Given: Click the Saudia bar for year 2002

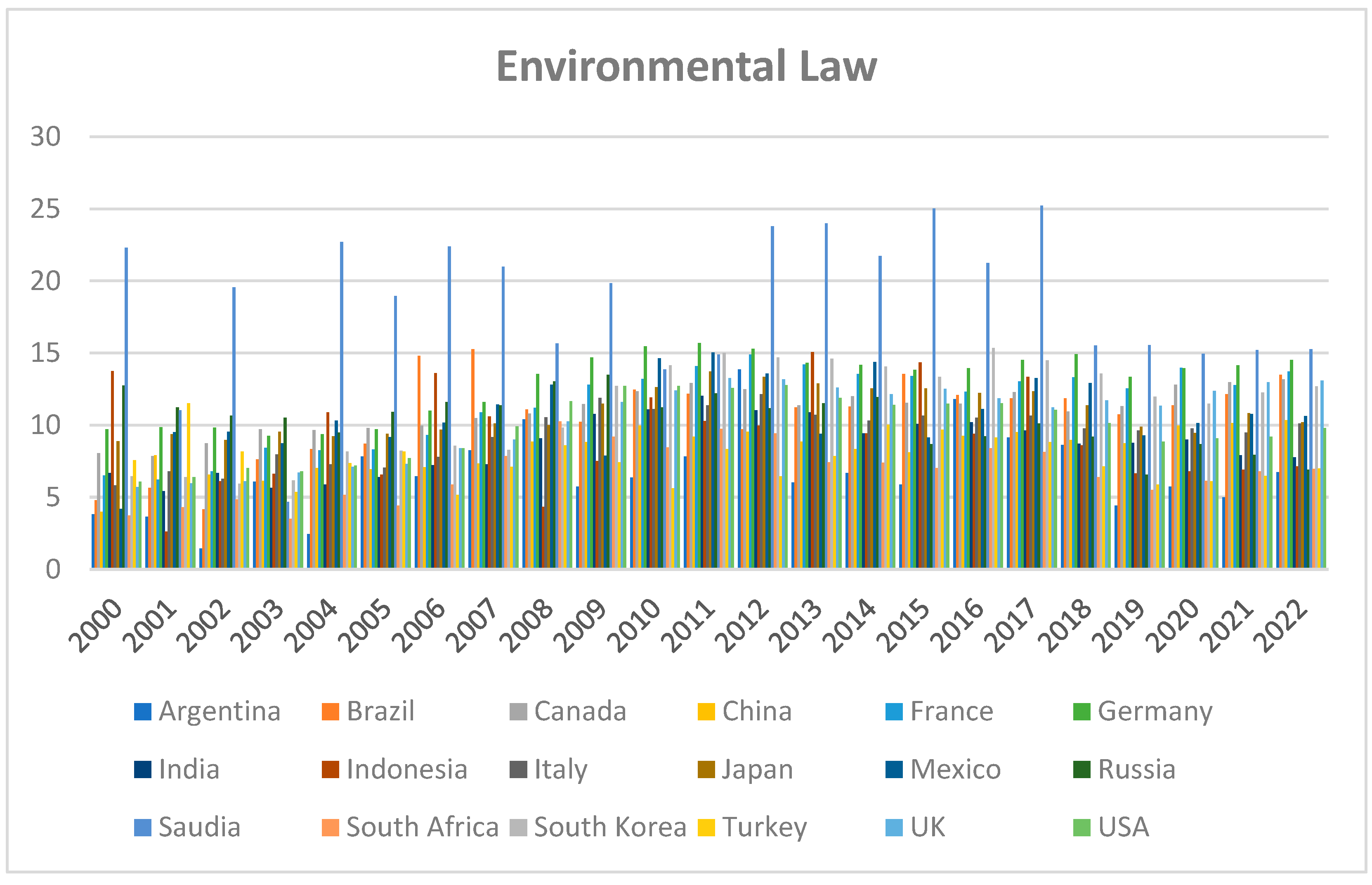Looking at the screenshot, I should pyautogui.click(x=234, y=427).
